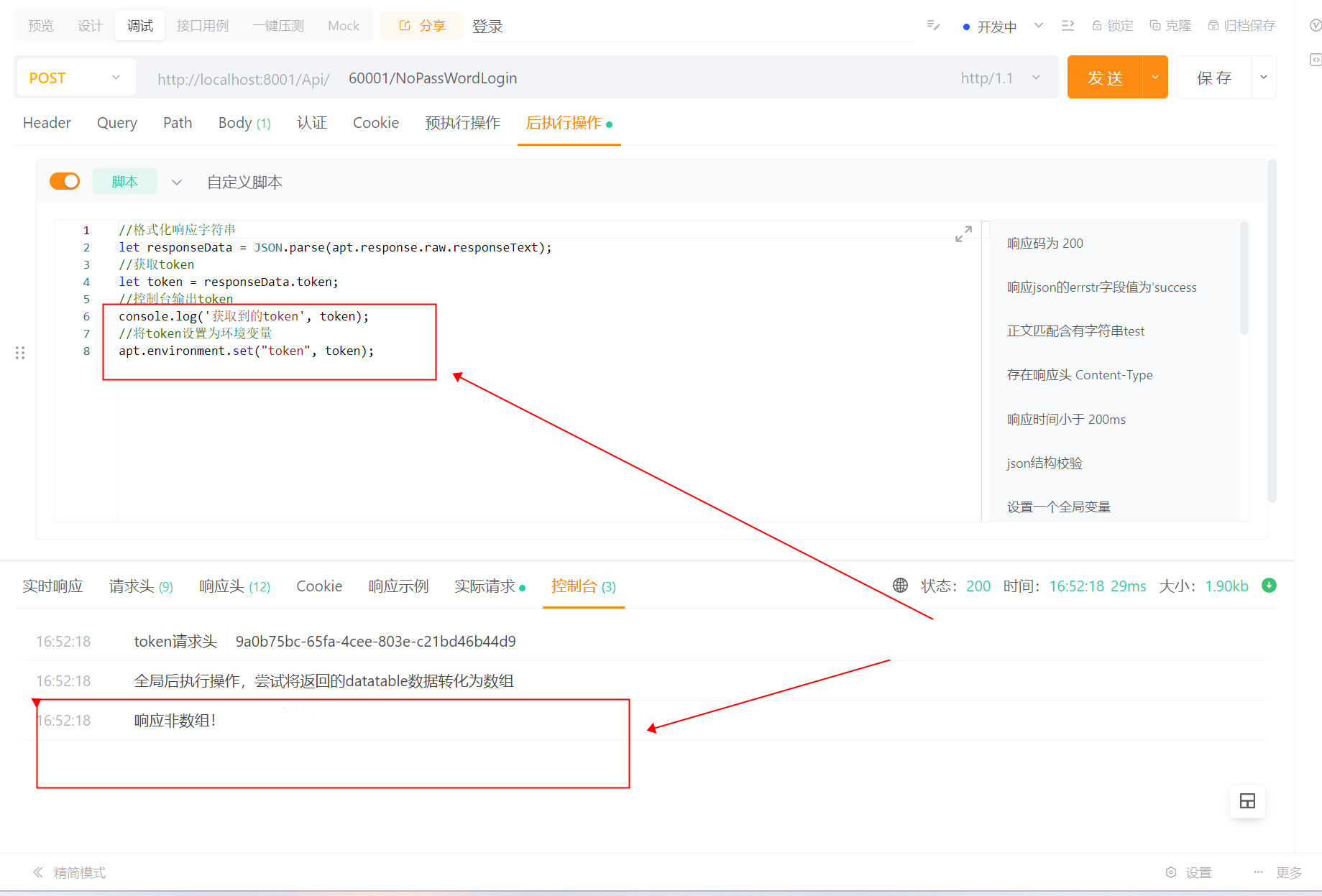This screenshot has height=896, width=1322.
Task: Open the 响应头 (12) tab
Action: 234,586
